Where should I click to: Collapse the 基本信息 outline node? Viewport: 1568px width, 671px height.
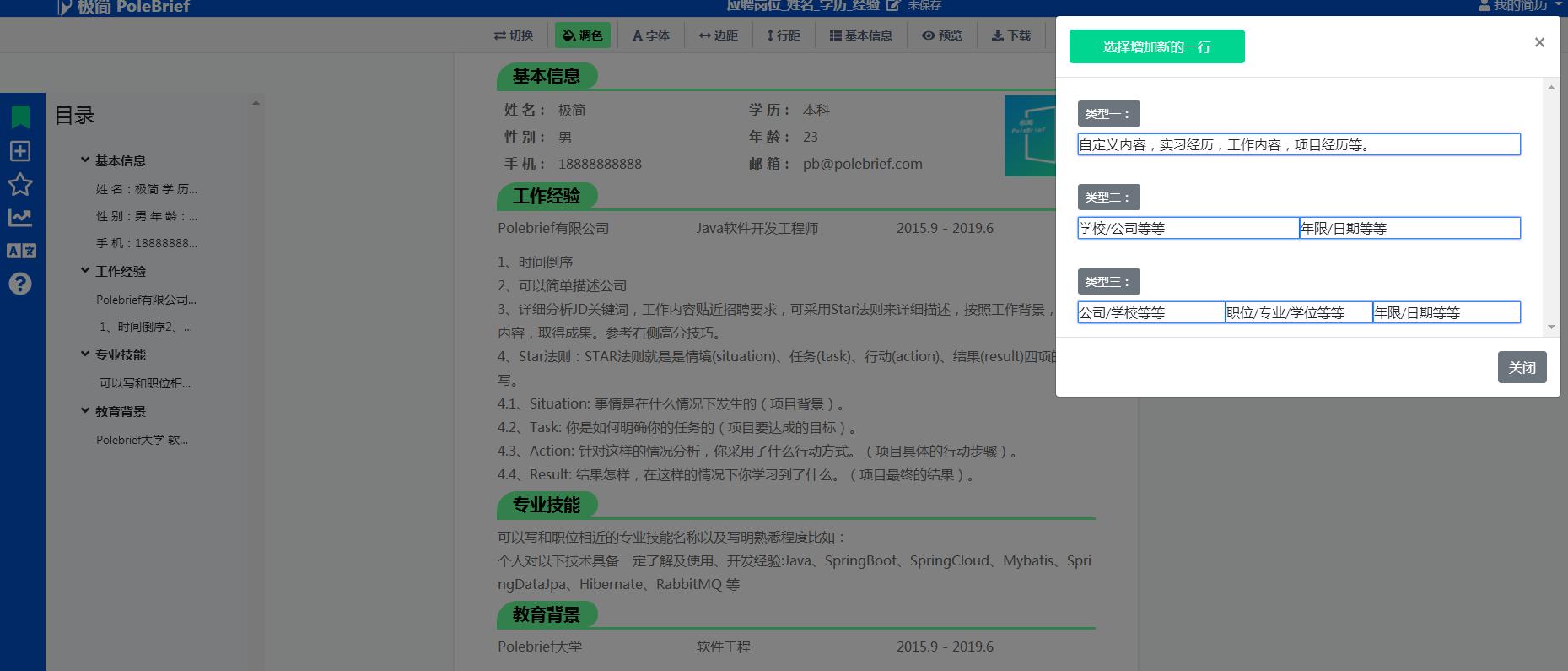(85, 160)
